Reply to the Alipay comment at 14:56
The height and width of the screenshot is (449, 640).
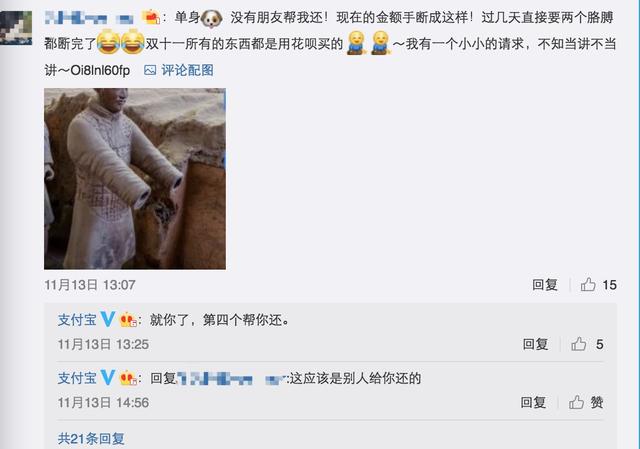[533, 402]
